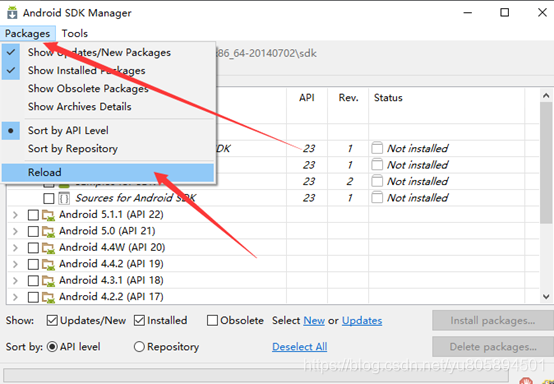This screenshot has height=384, width=554.
Task: Click the package list scrollbar up arrow
Action: coord(546,95)
